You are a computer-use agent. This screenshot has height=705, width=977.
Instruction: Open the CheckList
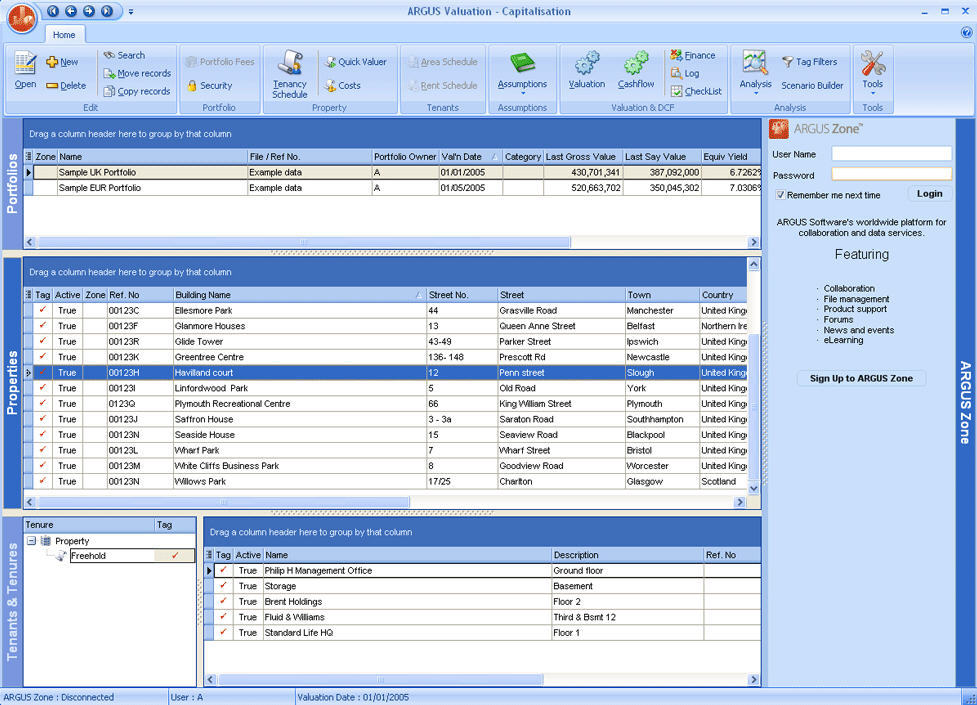coord(696,91)
